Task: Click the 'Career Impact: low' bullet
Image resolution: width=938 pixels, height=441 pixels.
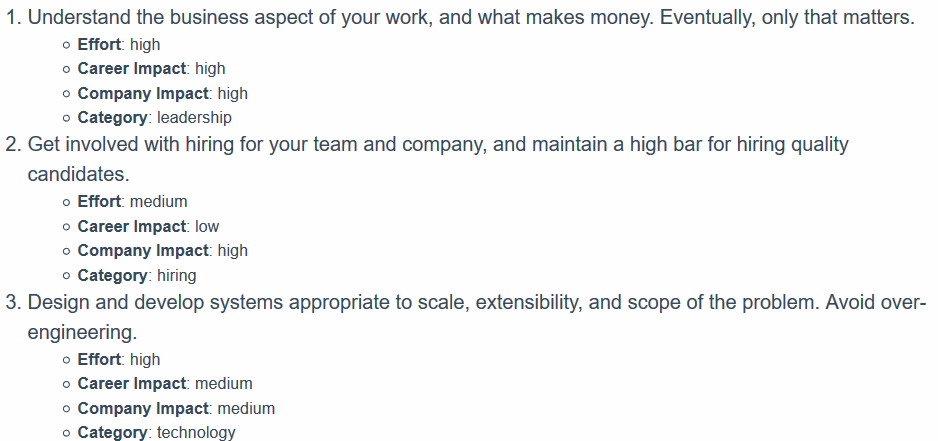Action: coord(148,227)
